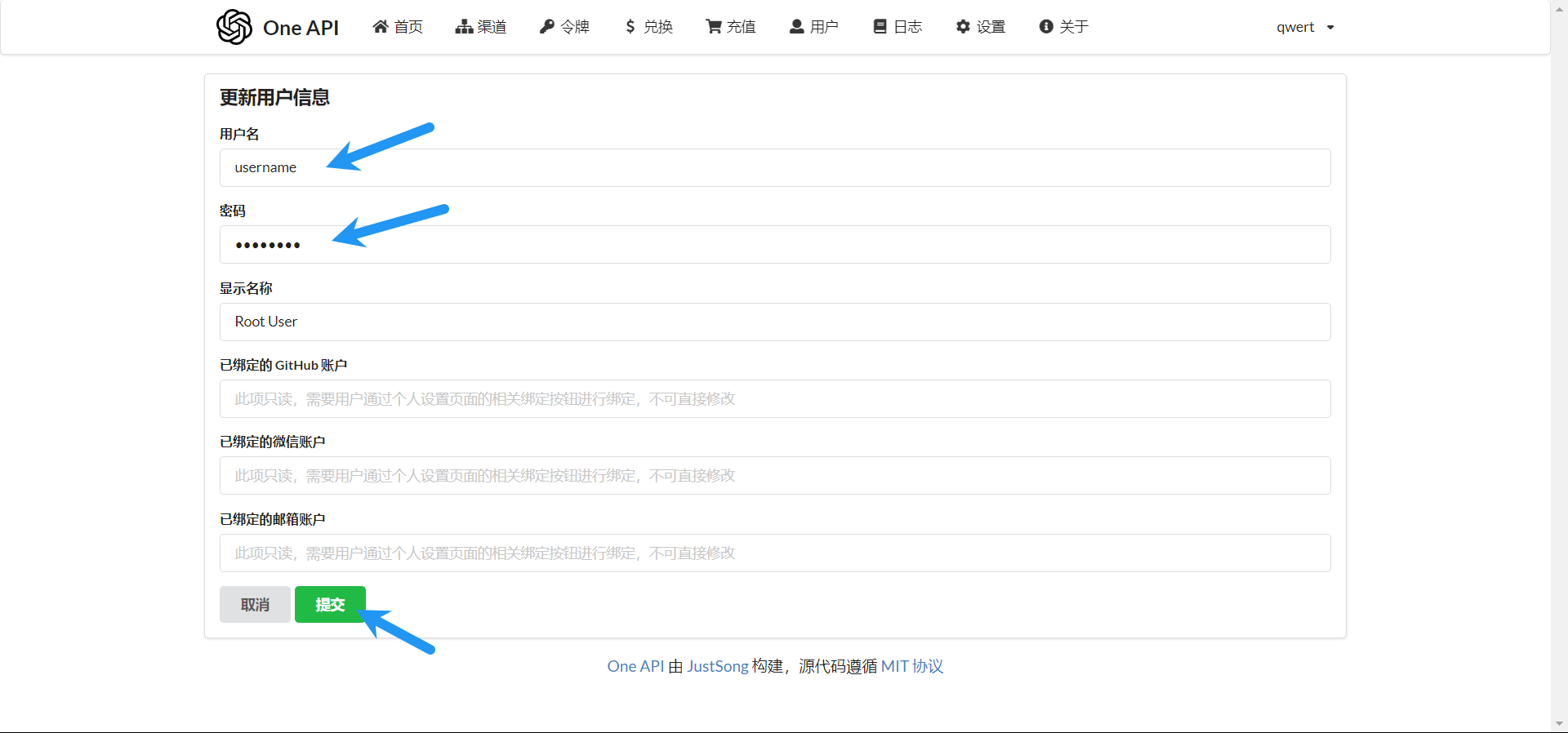Open logs via the book icon
Viewport: 1568px width, 733px height.
pos(880,27)
